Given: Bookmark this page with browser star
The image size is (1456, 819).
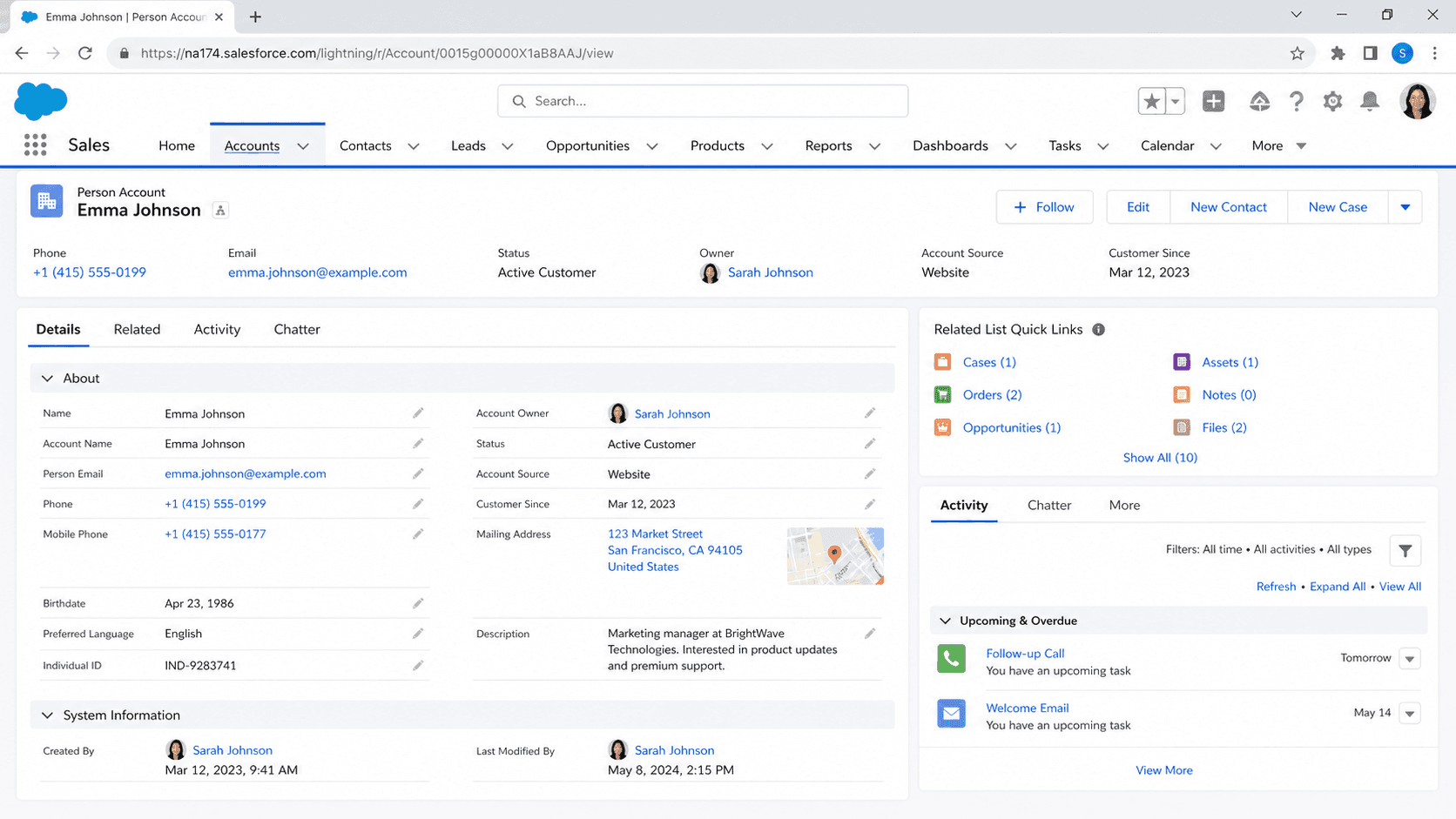Looking at the screenshot, I should pyautogui.click(x=1297, y=53).
